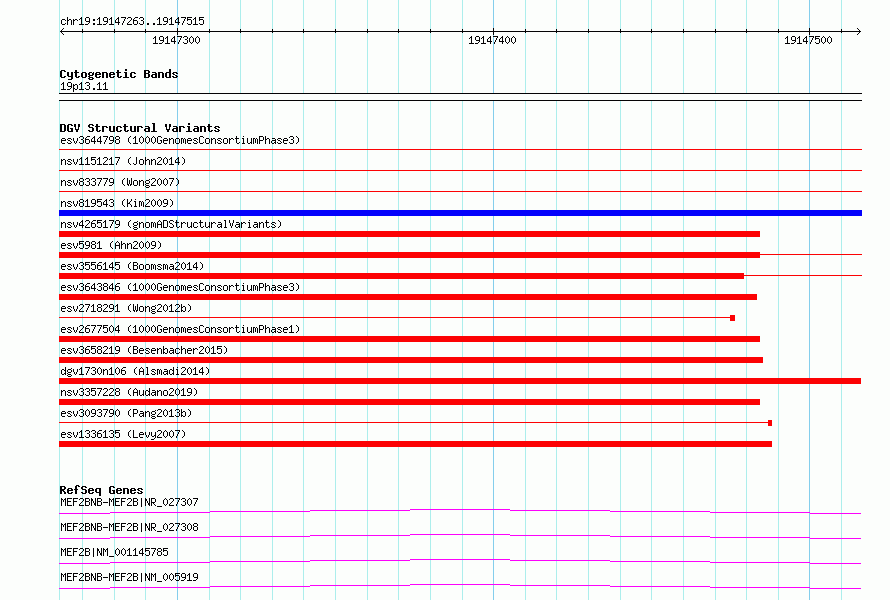Open variant nsv1151217 (John2014)
The image size is (890, 600).
[x=123, y=161]
